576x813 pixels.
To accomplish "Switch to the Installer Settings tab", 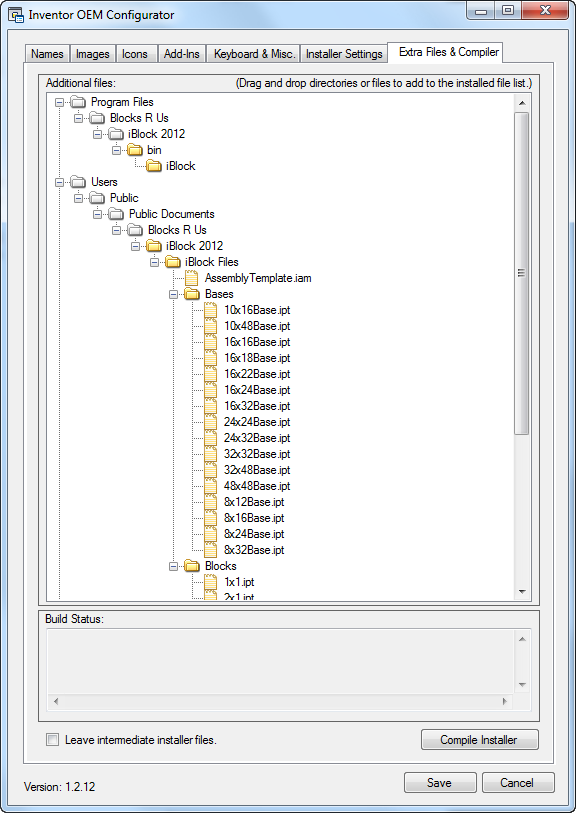I will tap(344, 54).
